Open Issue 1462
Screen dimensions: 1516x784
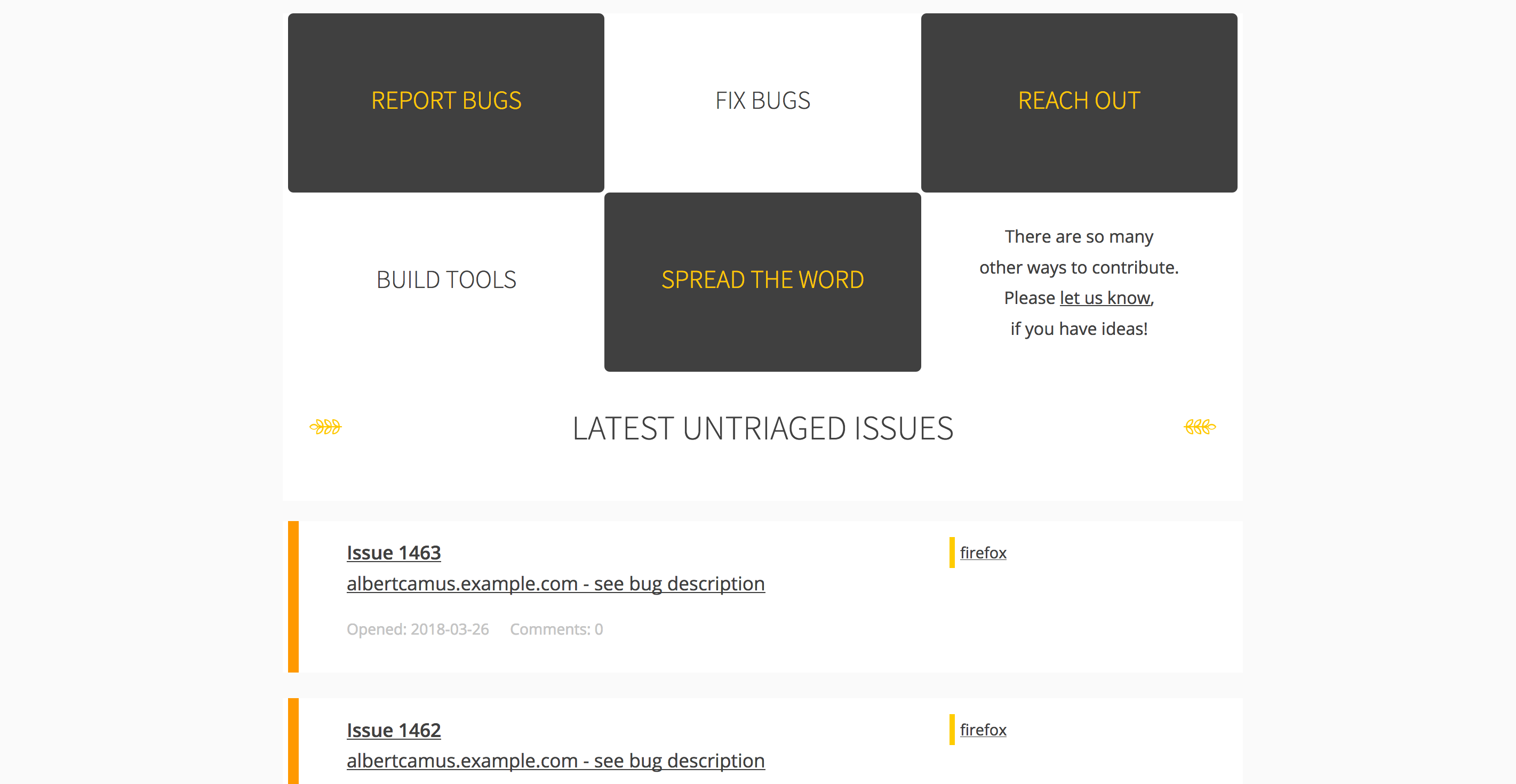pos(393,730)
